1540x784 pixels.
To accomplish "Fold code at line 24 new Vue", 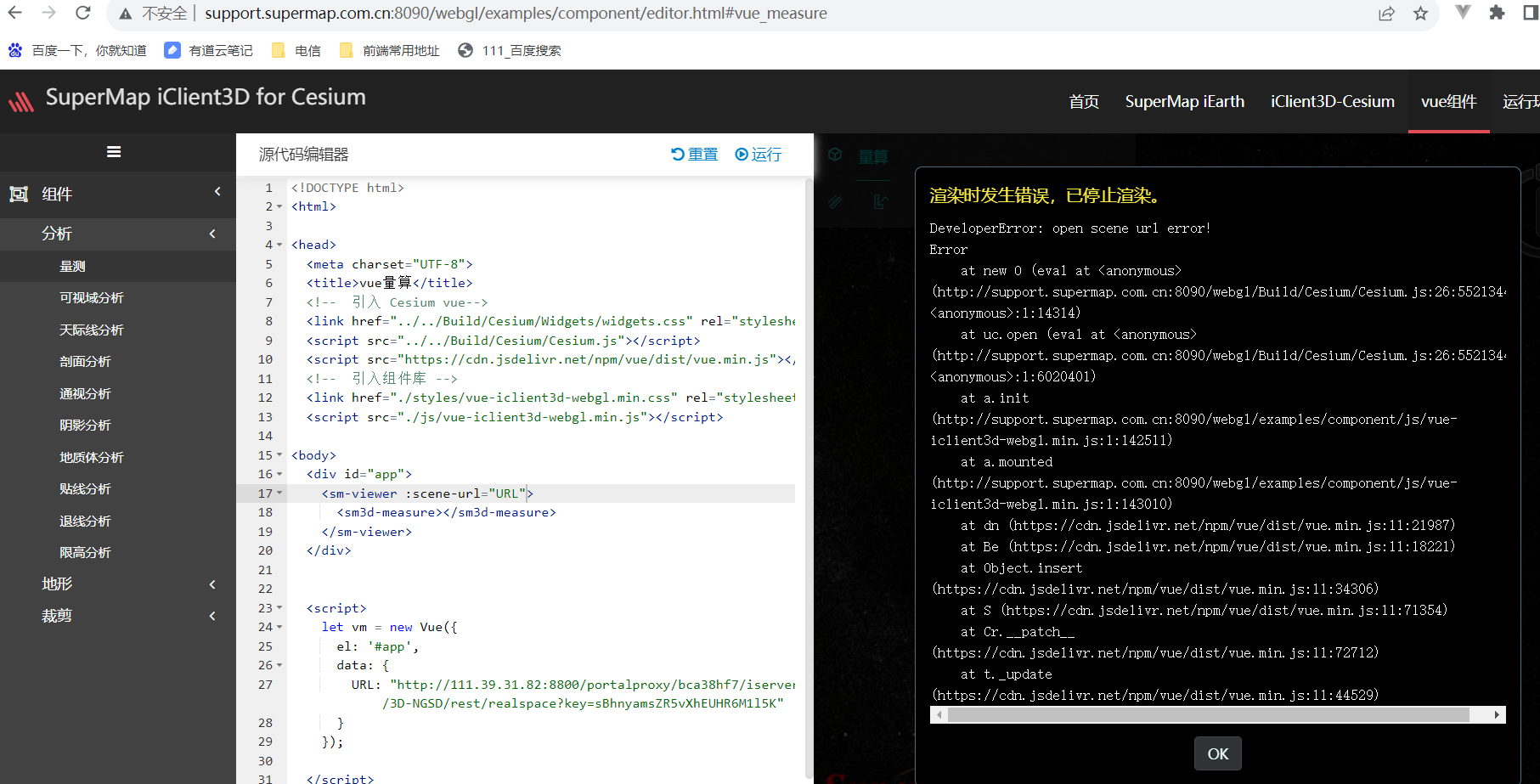I will click(x=279, y=628).
